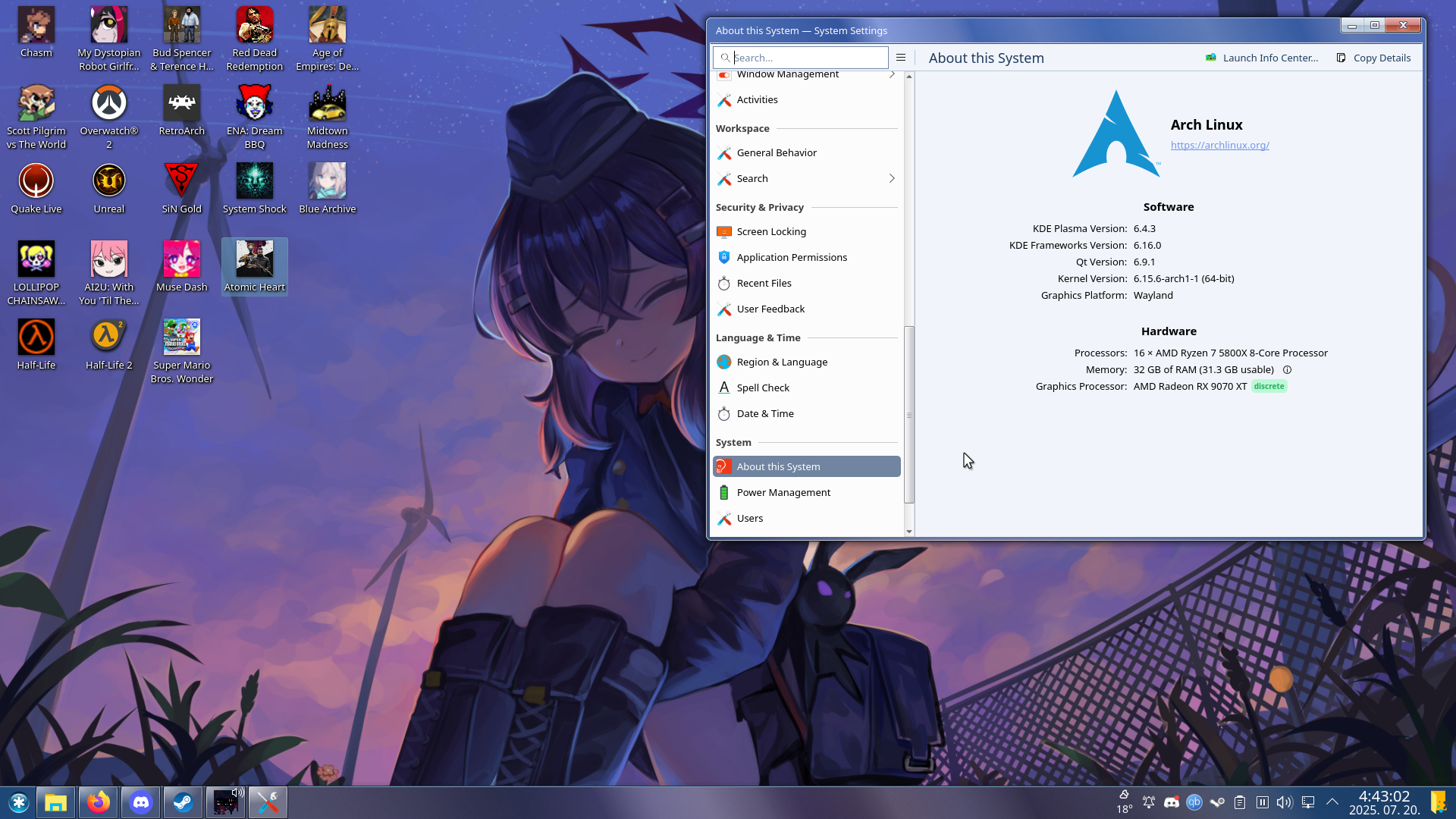Screen dimensions: 1456x819
Task: Open Application Permissions settings
Action: pos(807,257)
